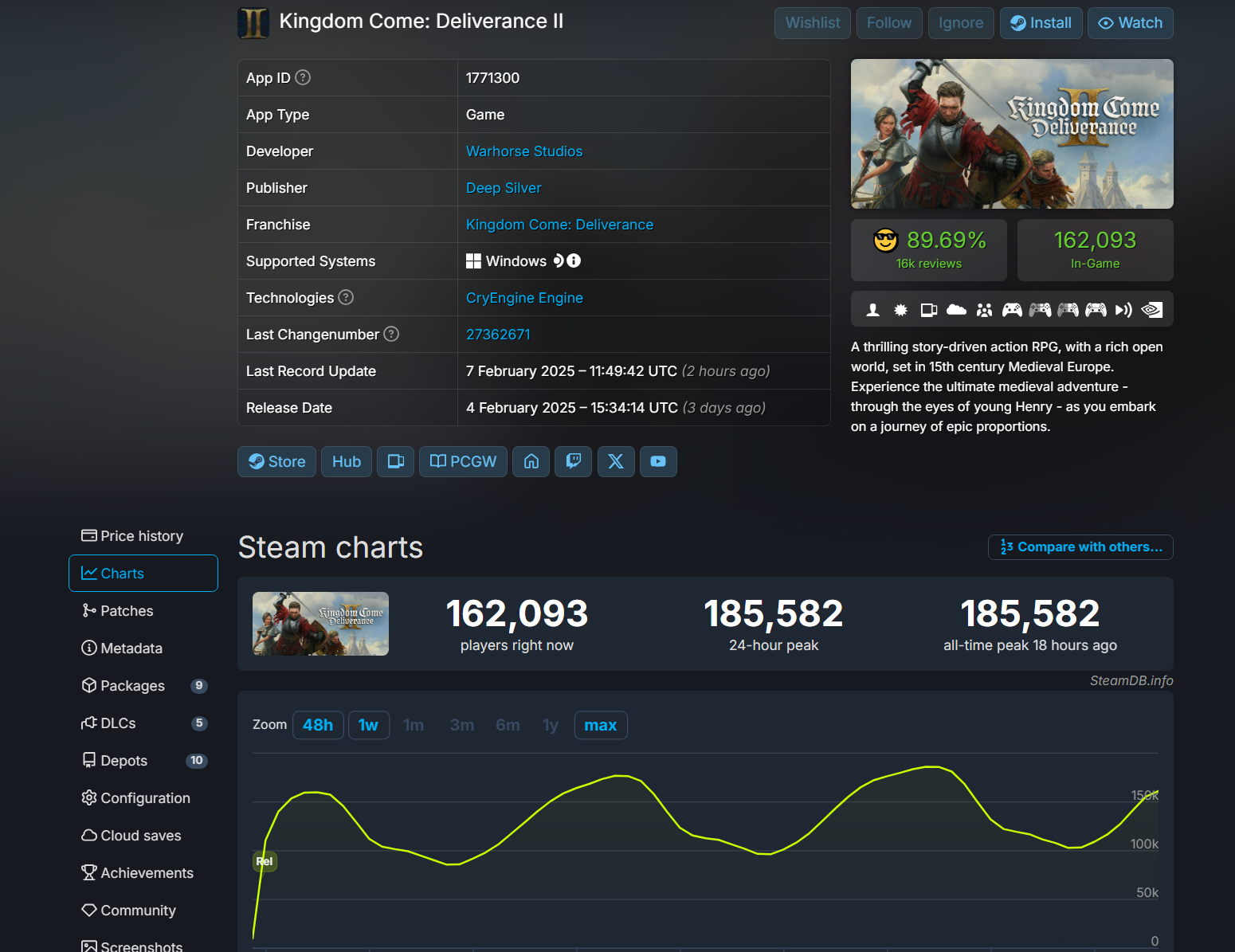Open Packages in the sidebar
The image size is (1235, 952).
143,686
